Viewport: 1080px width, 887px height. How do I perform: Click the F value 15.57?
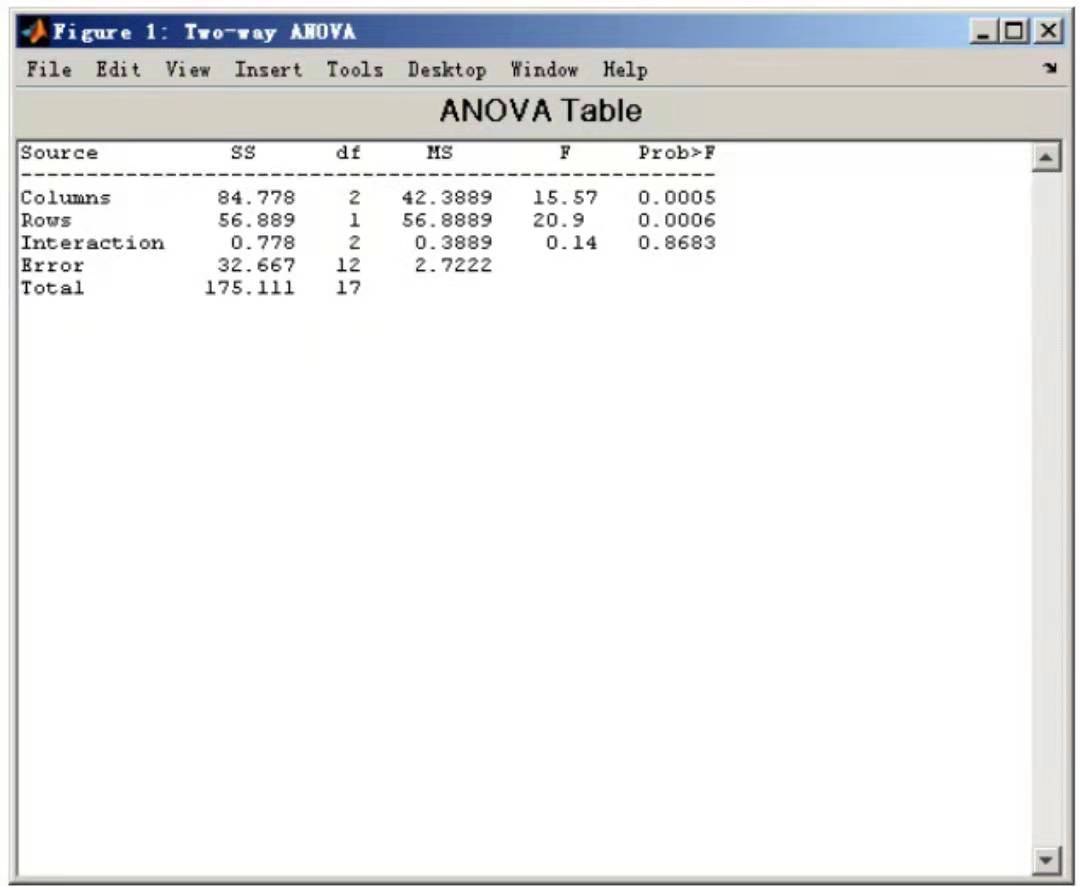tap(565, 198)
